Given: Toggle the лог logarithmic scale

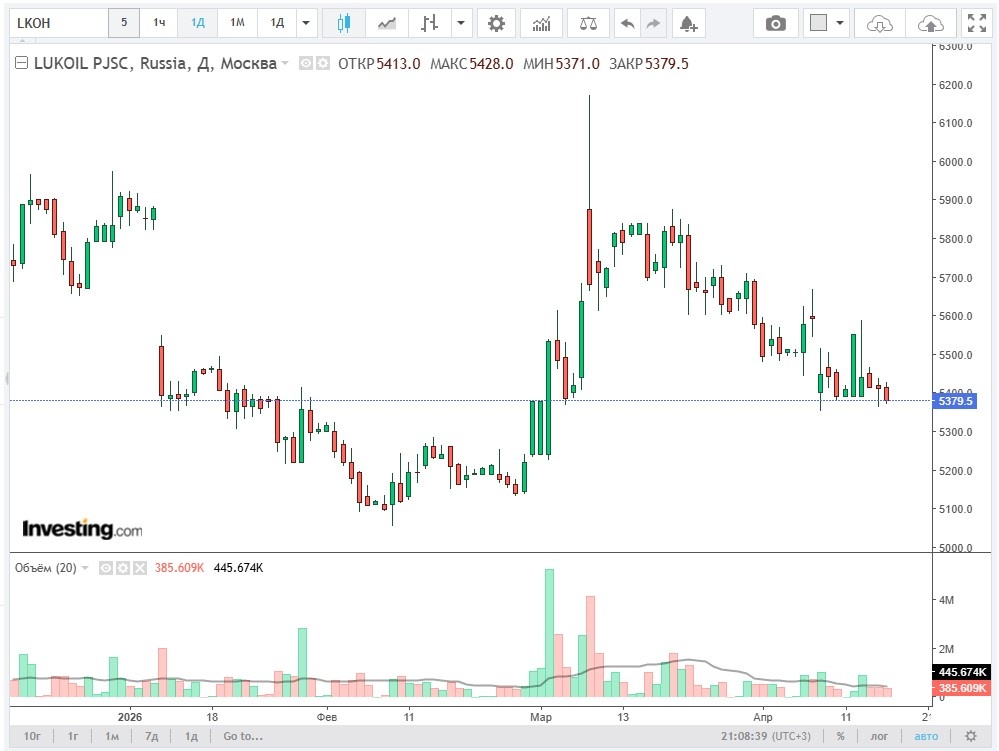Looking at the screenshot, I should click(x=879, y=736).
